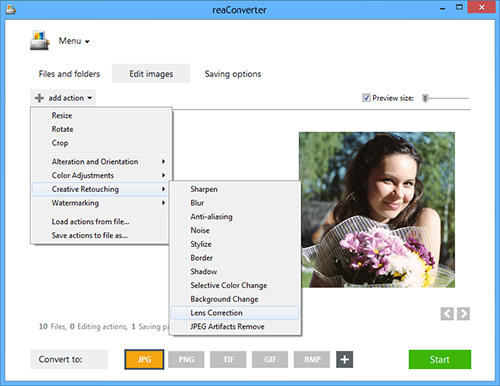This screenshot has height=386, width=500.
Task: Show the previous preview image arrow
Action: point(447,314)
